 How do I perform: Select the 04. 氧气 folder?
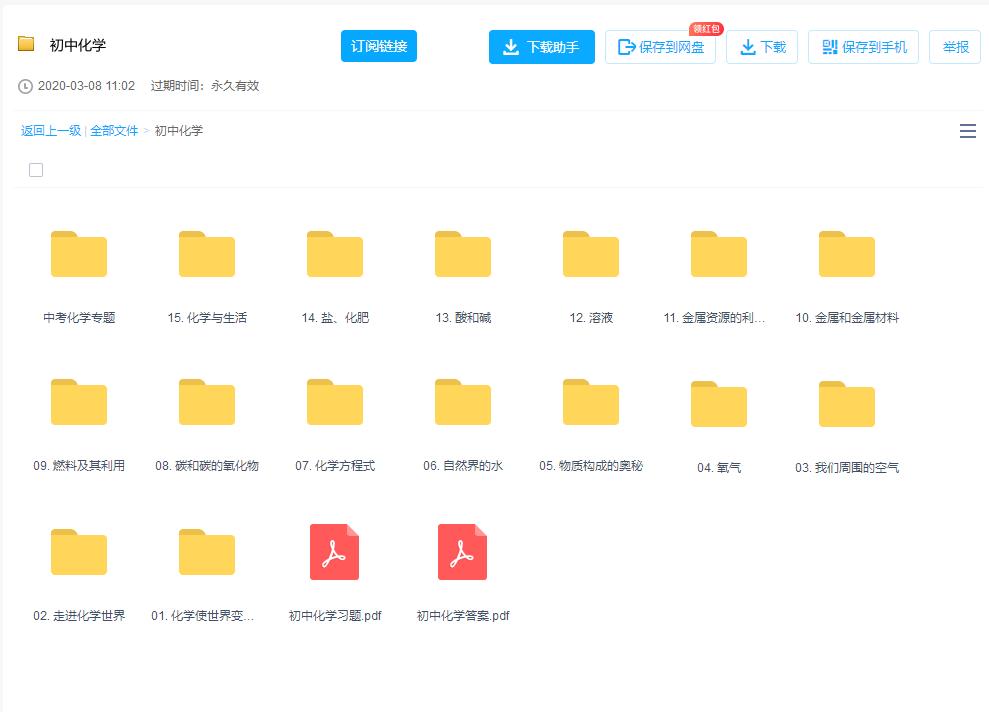tap(718, 402)
